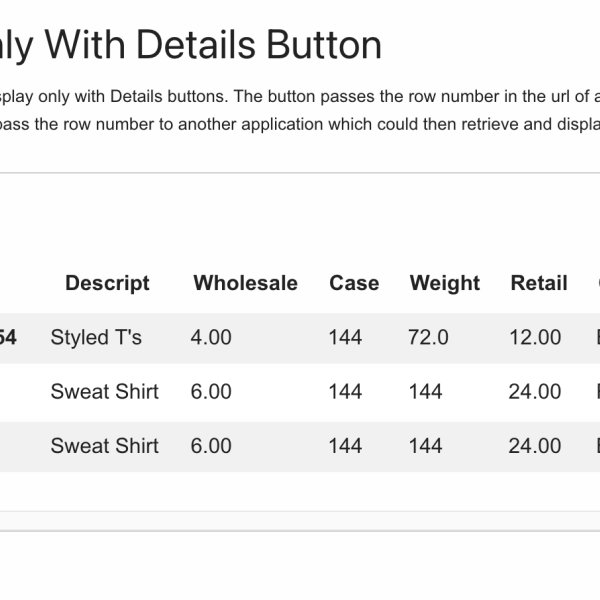The height and width of the screenshot is (600, 600).
Task: Click the Descript column header
Action: tap(107, 283)
